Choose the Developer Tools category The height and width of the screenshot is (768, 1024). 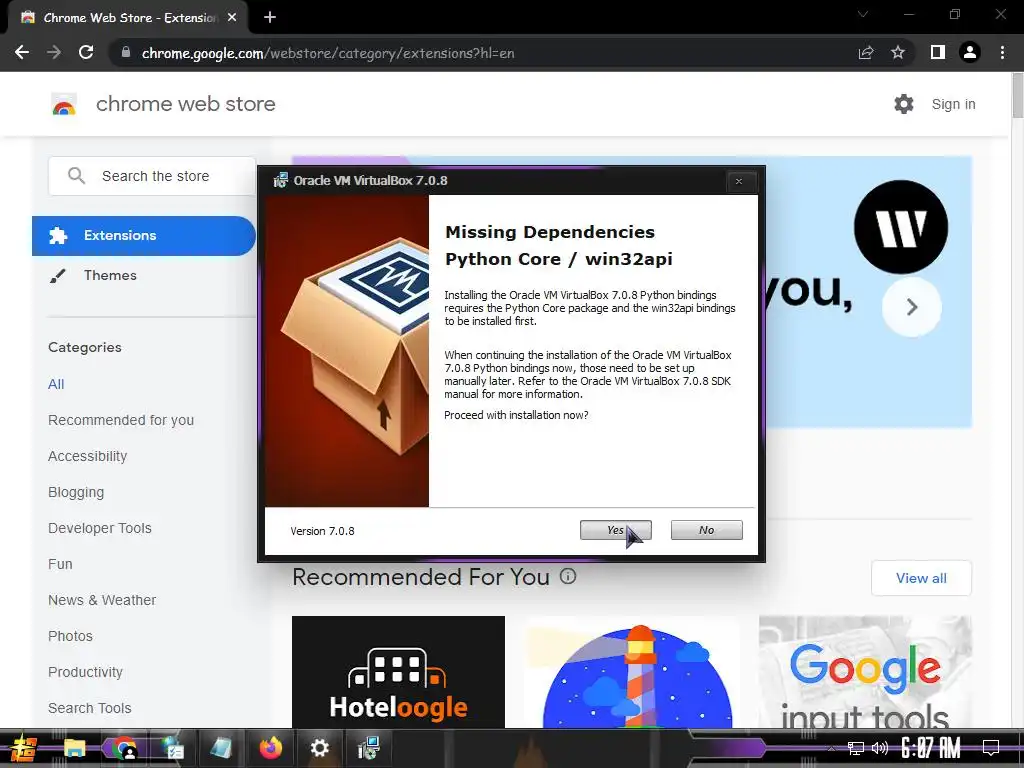coord(100,528)
